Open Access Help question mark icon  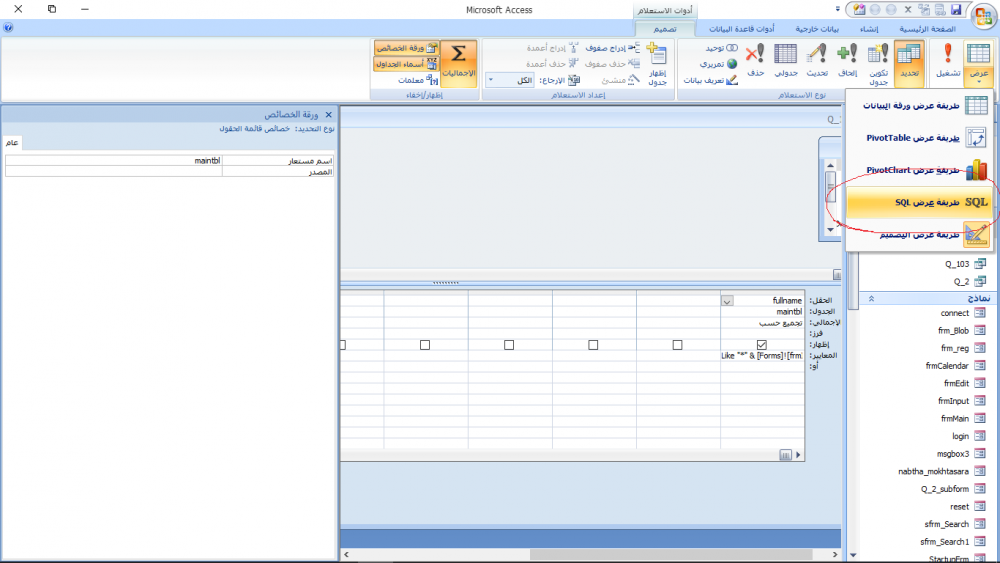(8, 27)
